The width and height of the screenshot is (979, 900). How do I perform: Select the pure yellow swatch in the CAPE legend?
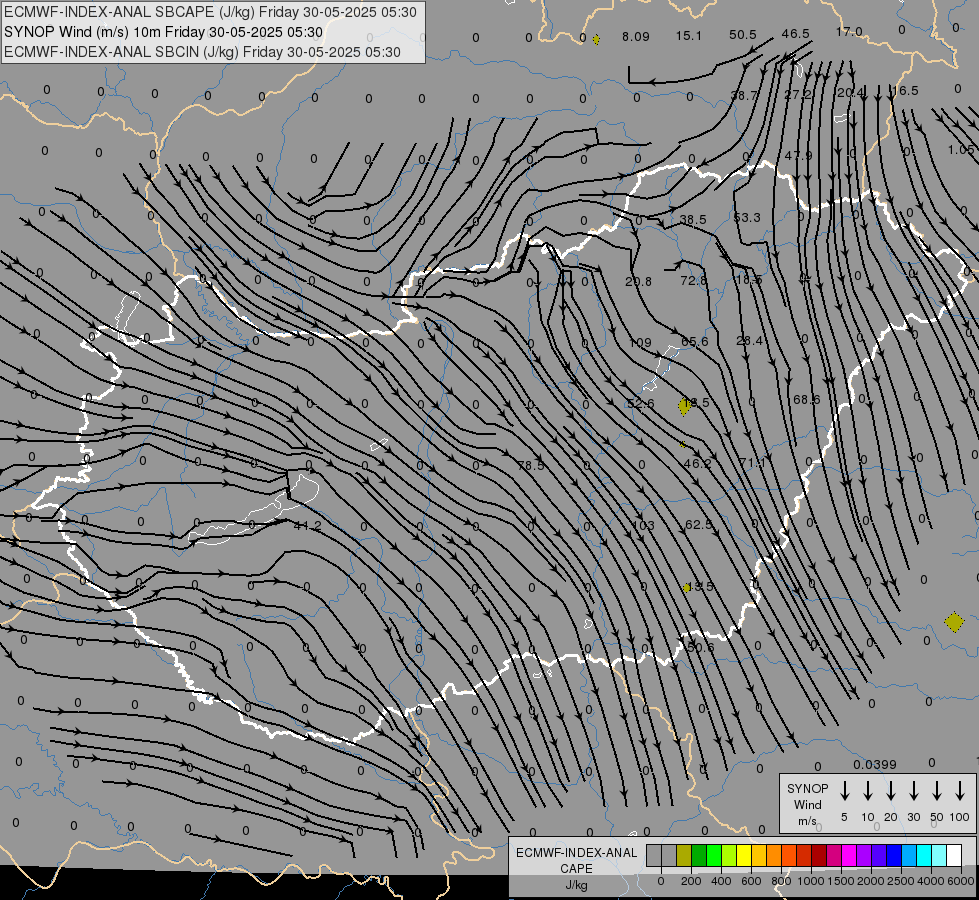tap(744, 855)
